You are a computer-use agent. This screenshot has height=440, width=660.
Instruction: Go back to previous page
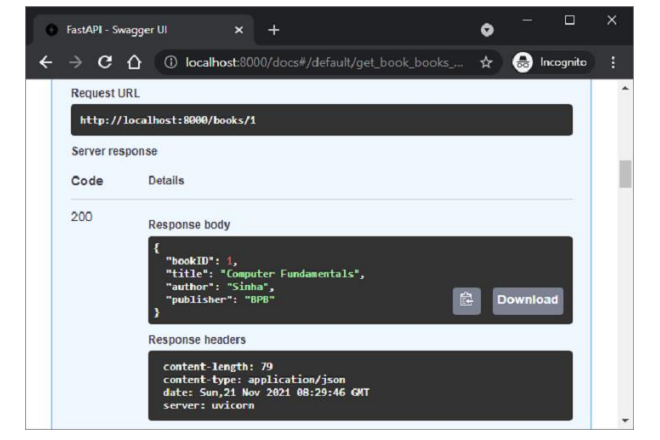46,62
